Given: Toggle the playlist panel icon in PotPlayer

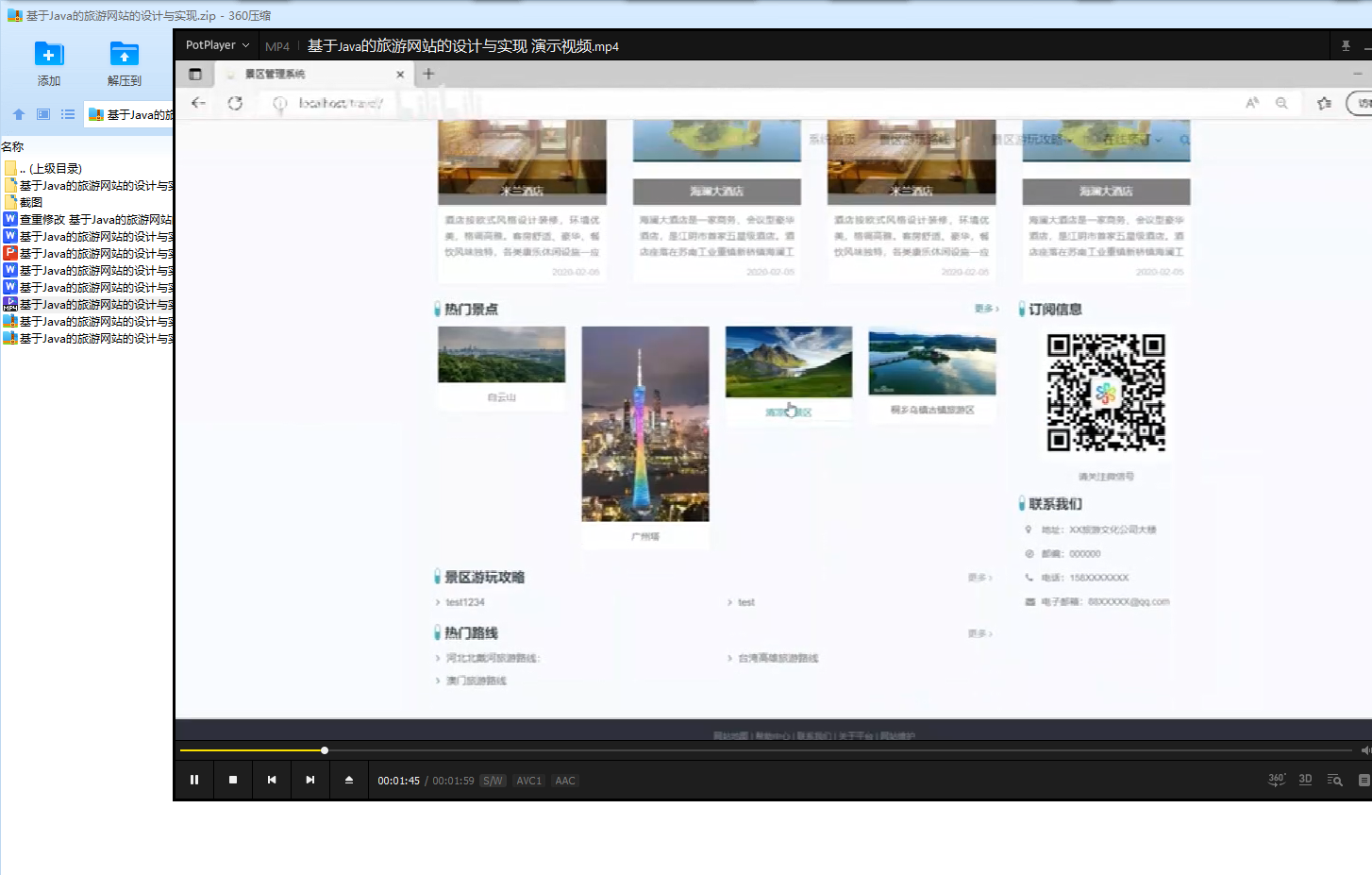Looking at the screenshot, I should pos(1364,780).
